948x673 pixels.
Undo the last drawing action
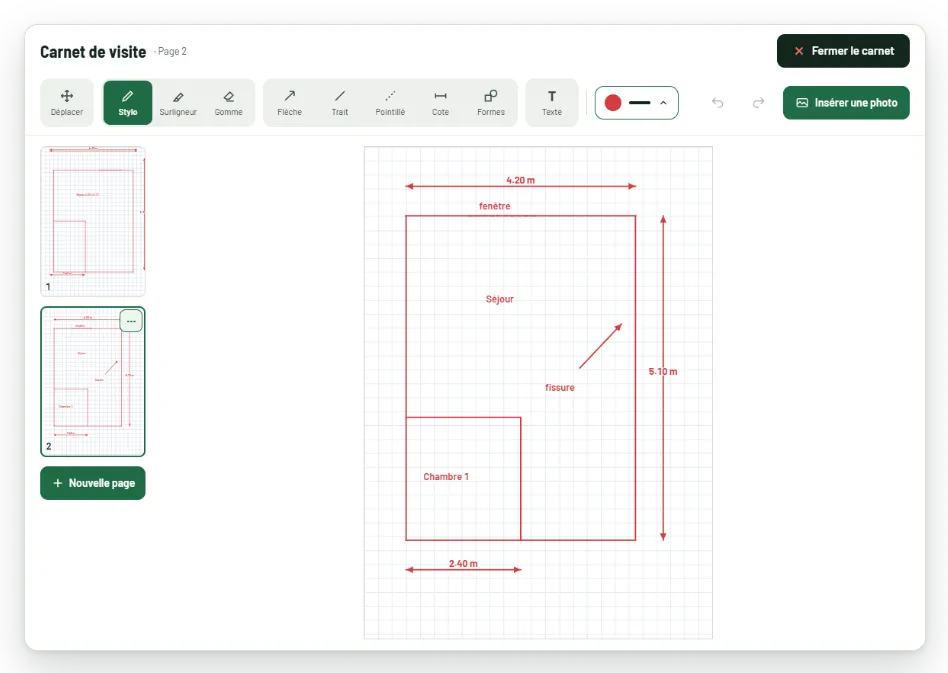(x=718, y=103)
